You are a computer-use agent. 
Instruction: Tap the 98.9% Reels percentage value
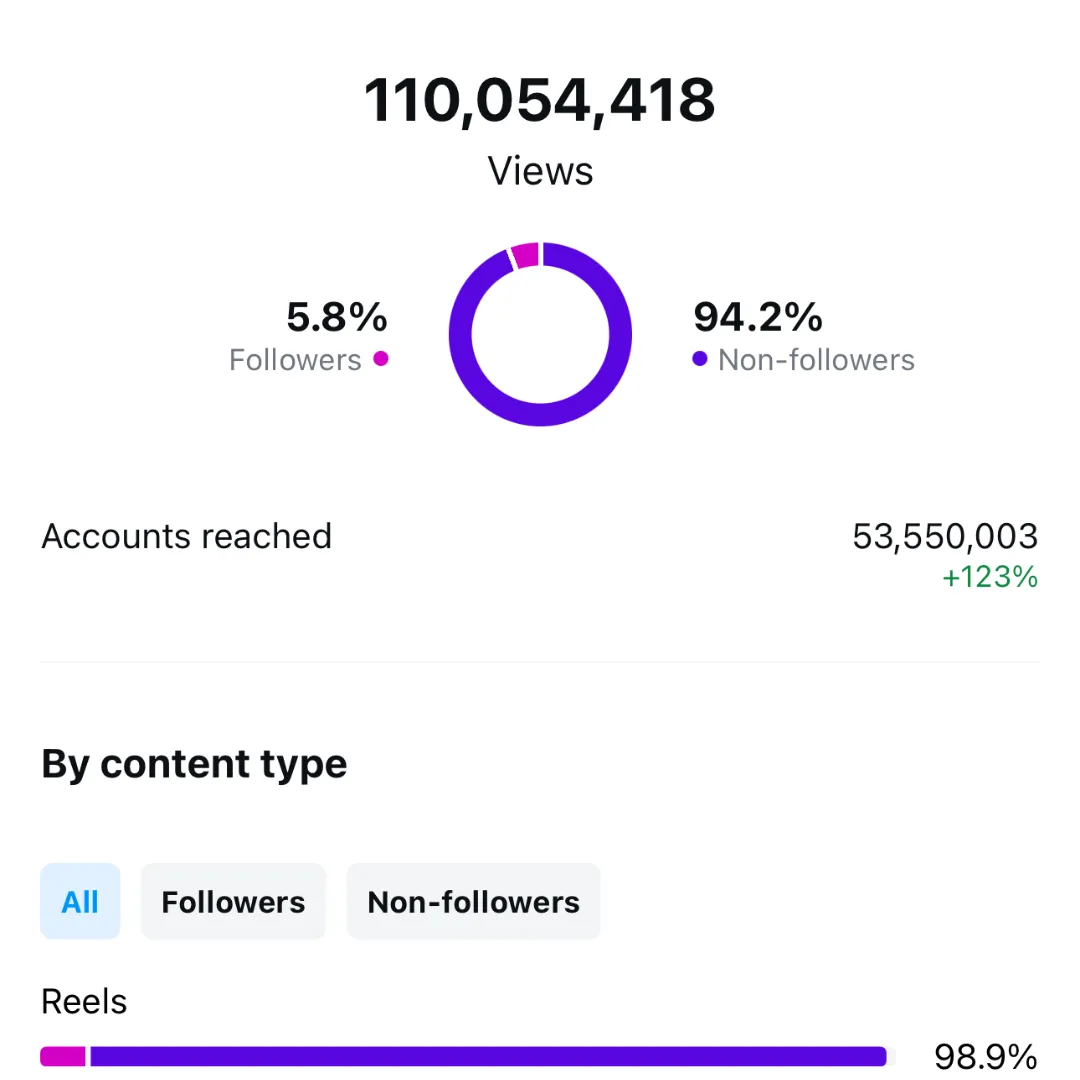pyautogui.click(x=986, y=1057)
